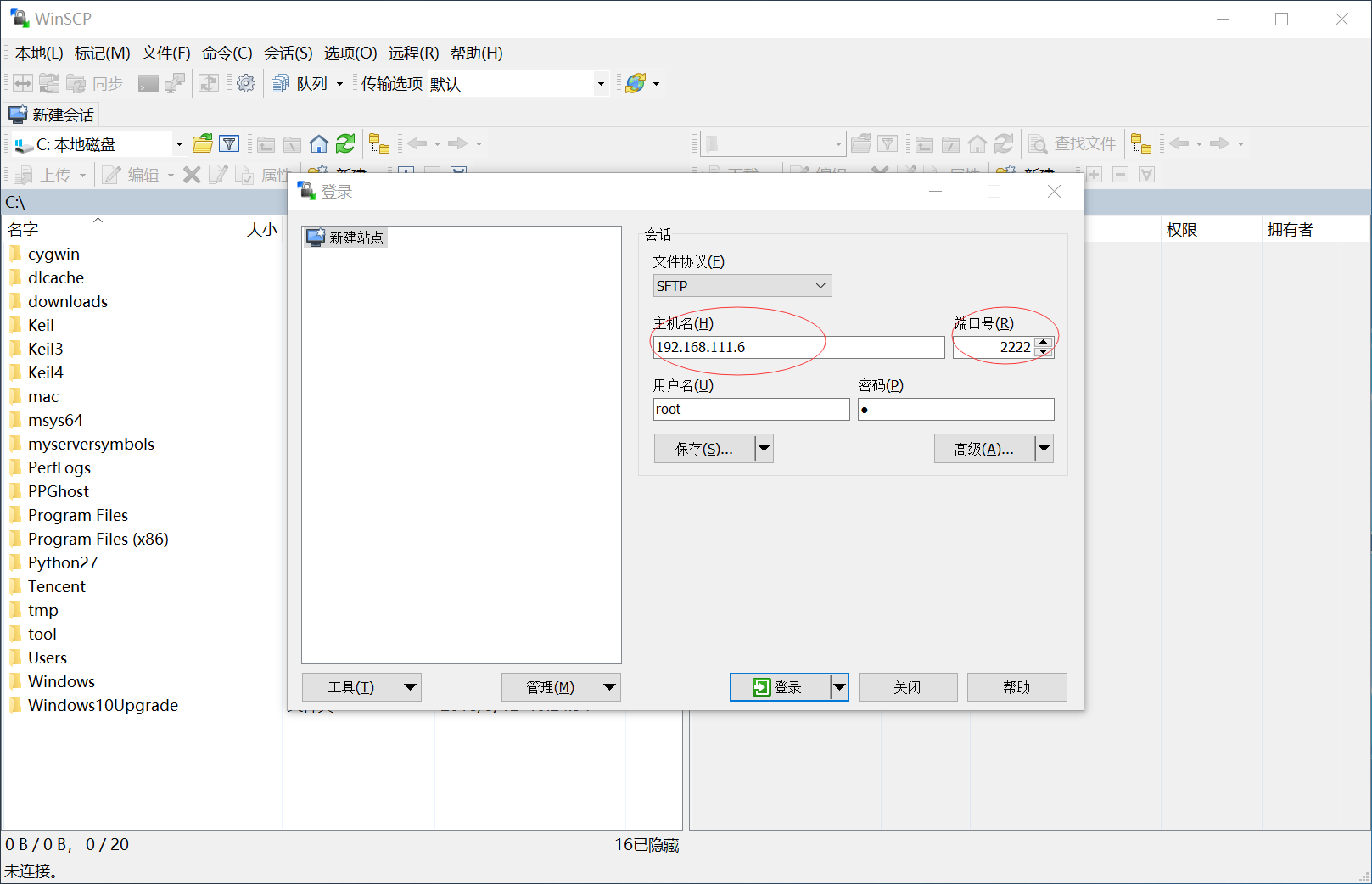Go to remote home directory icon
The height and width of the screenshot is (884, 1372).
pyautogui.click(x=977, y=143)
